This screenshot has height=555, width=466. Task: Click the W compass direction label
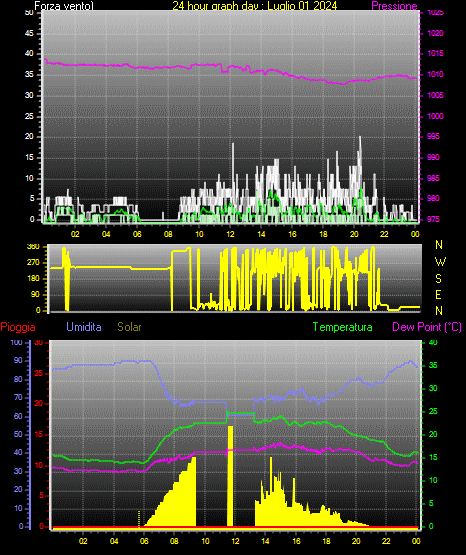coord(440,262)
